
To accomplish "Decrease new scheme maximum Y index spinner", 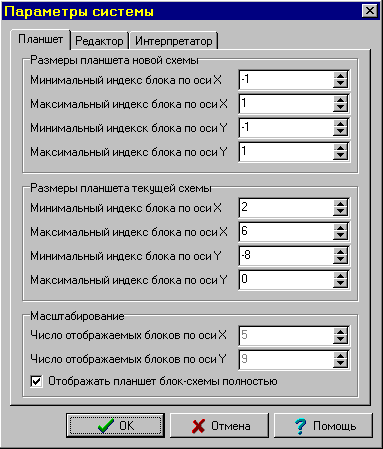I will coord(340,156).
